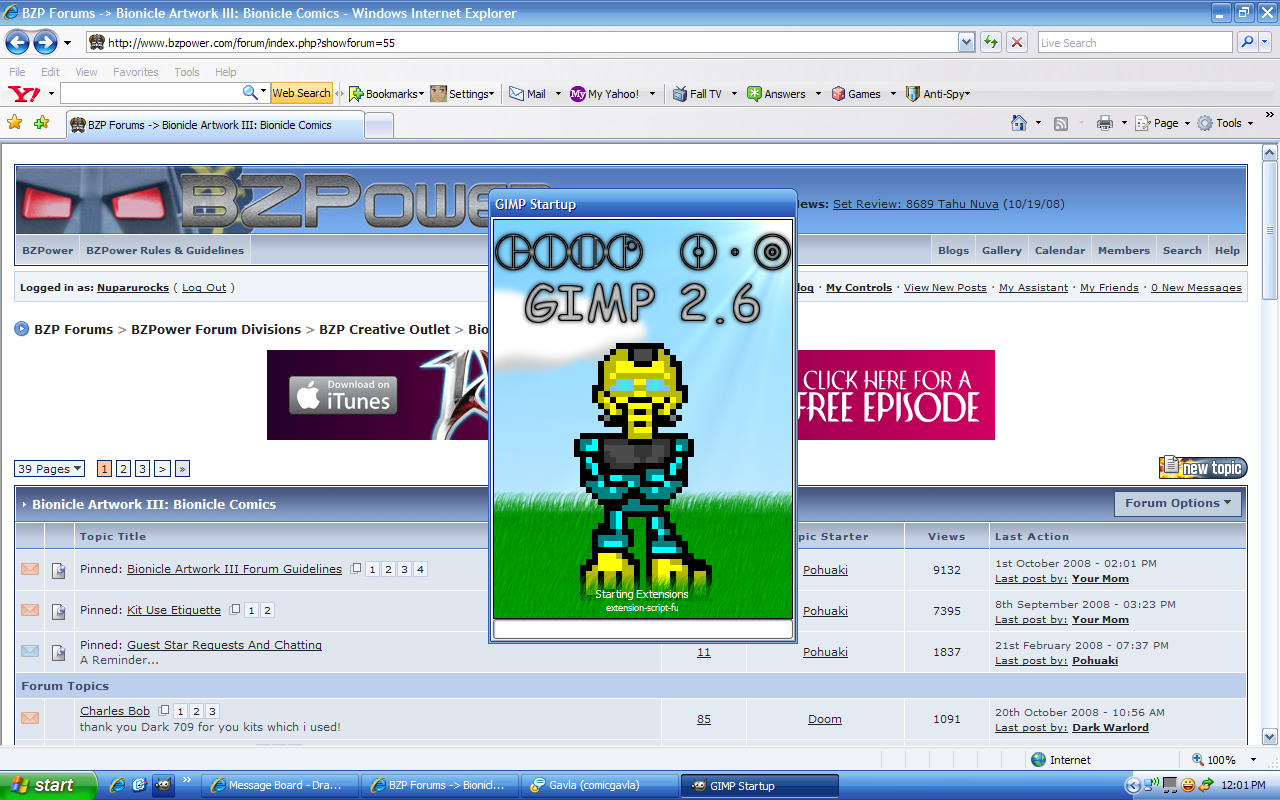Expand the address bar URL dropdown

click(x=966, y=42)
